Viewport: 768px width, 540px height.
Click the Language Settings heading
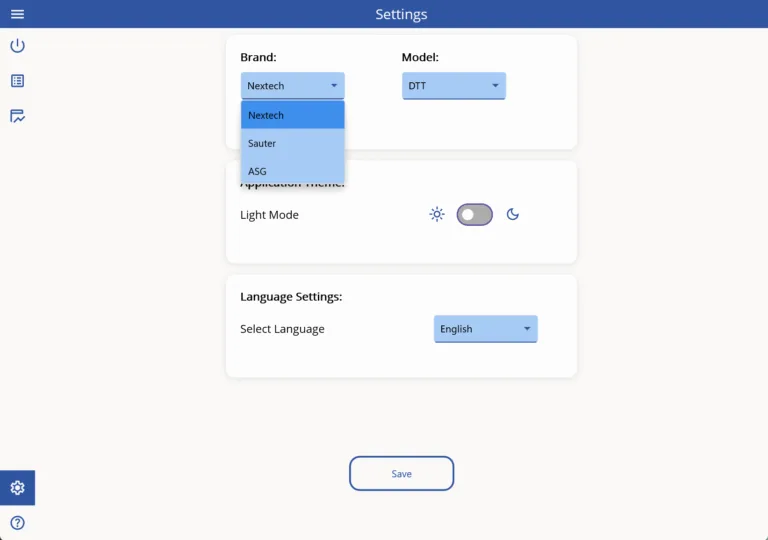(291, 297)
